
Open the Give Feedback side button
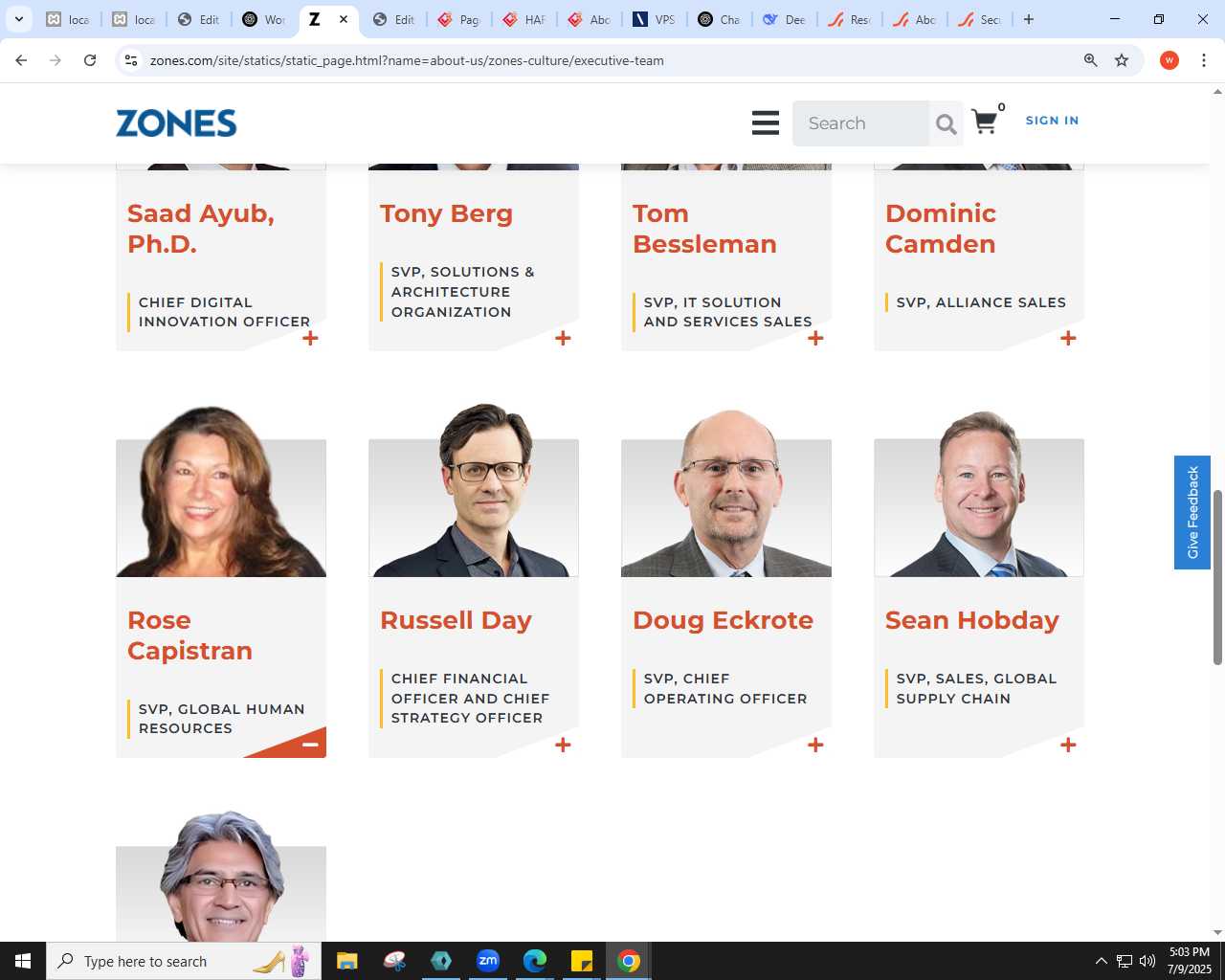(x=1192, y=512)
